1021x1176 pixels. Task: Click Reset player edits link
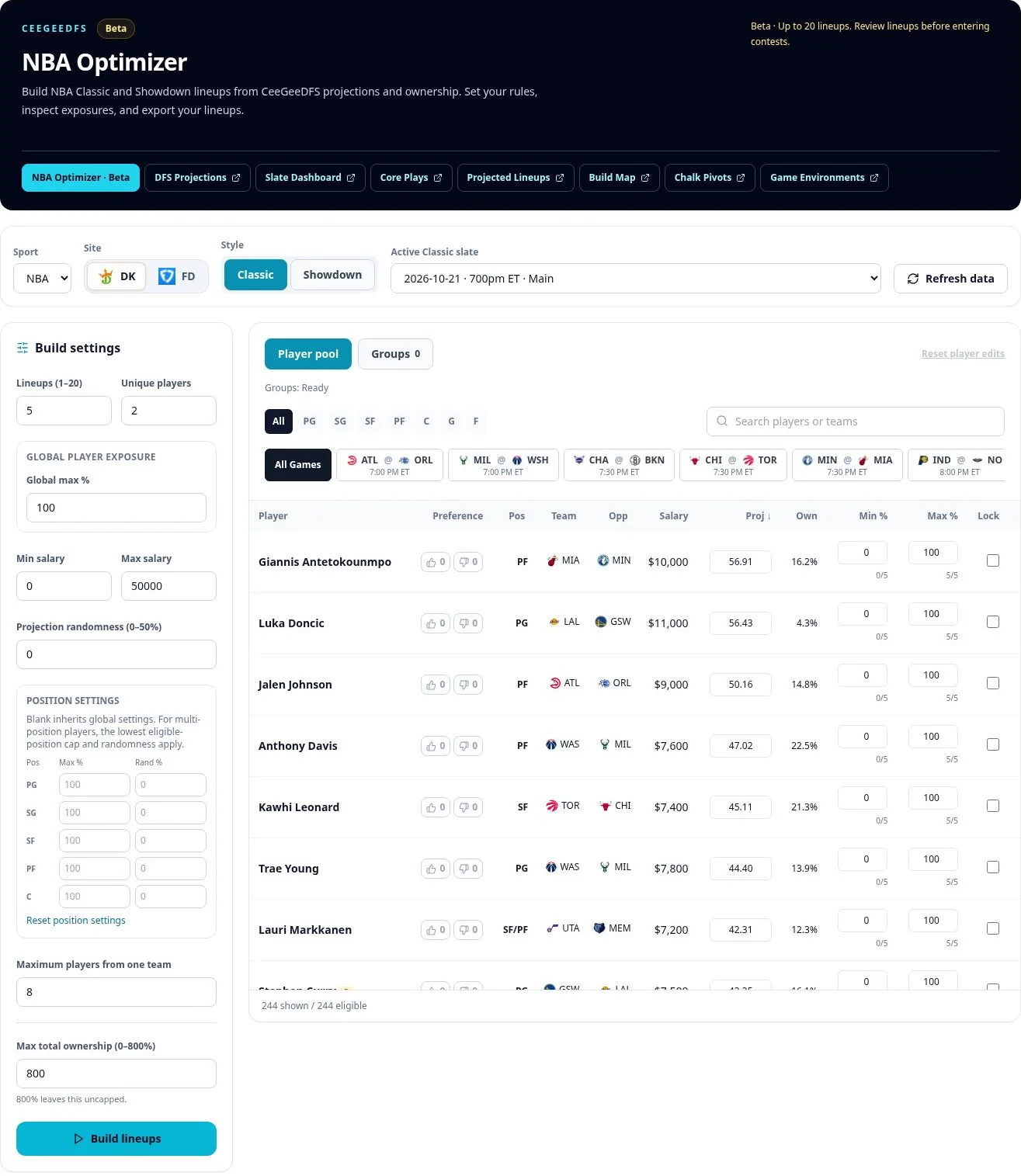963,354
